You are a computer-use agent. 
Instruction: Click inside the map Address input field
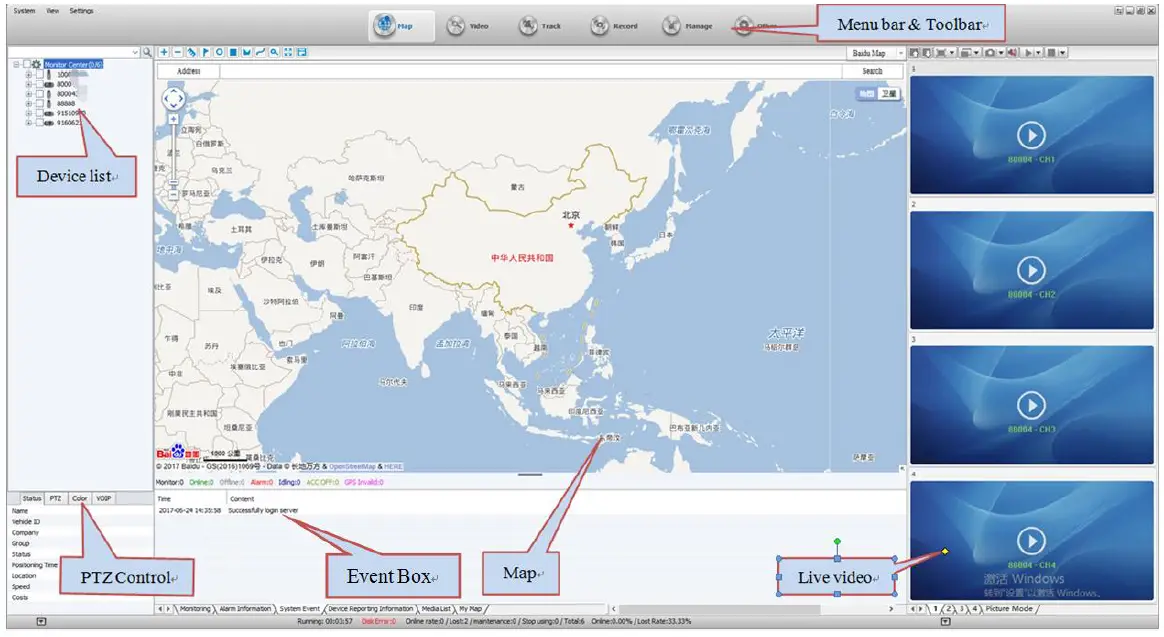[531, 71]
